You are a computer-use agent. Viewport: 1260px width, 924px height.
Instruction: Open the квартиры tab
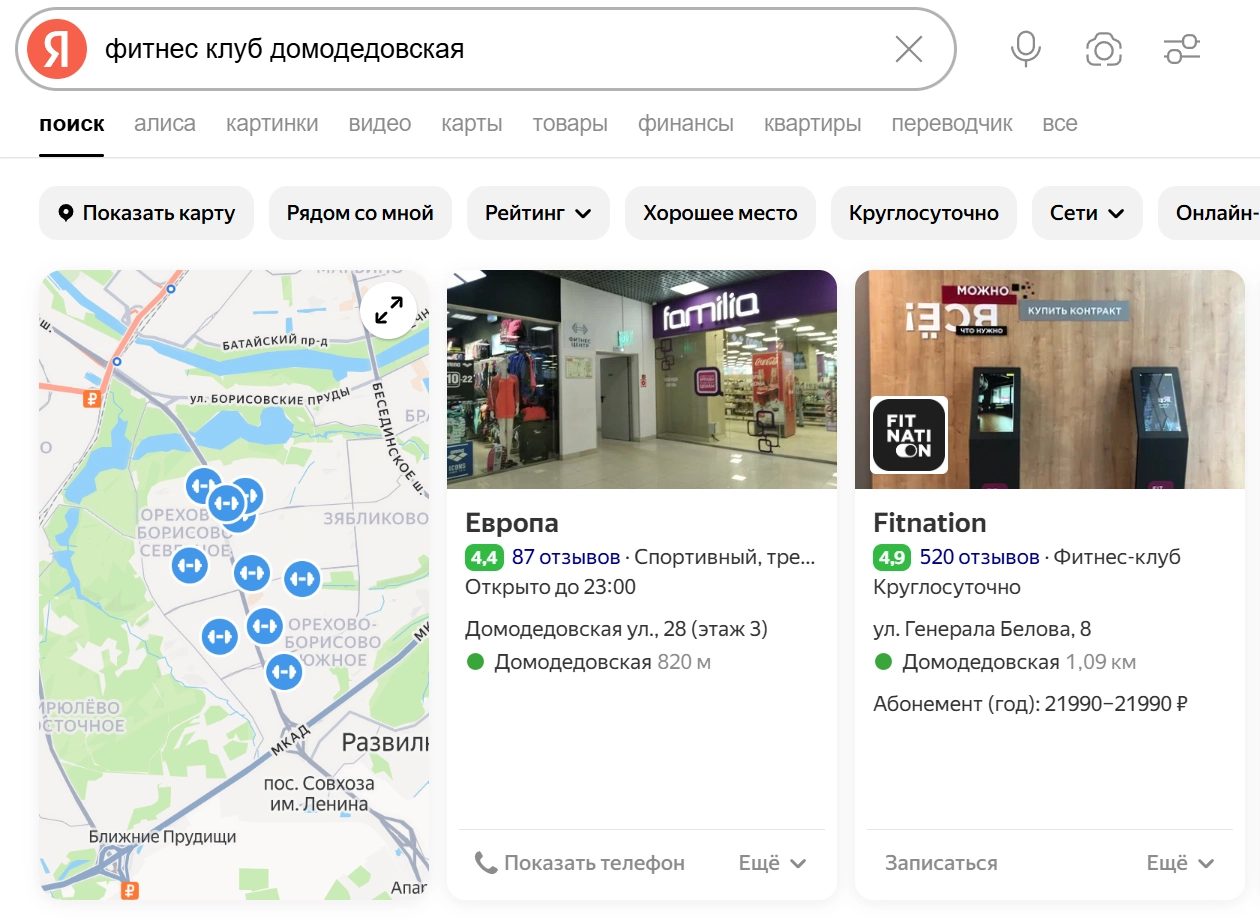tap(813, 124)
